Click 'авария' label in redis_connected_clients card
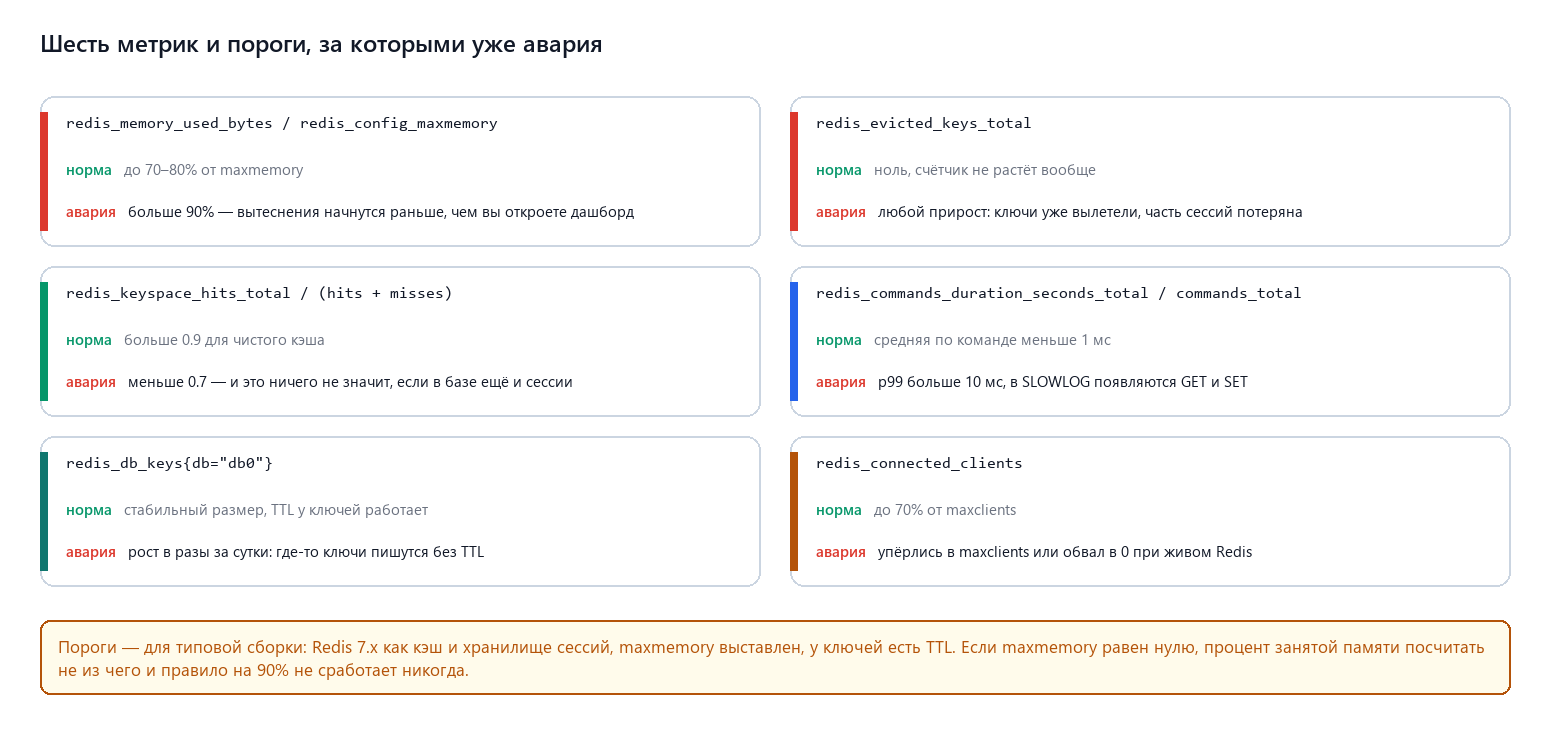The height and width of the screenshot is (734, 1550). [841, 552]
